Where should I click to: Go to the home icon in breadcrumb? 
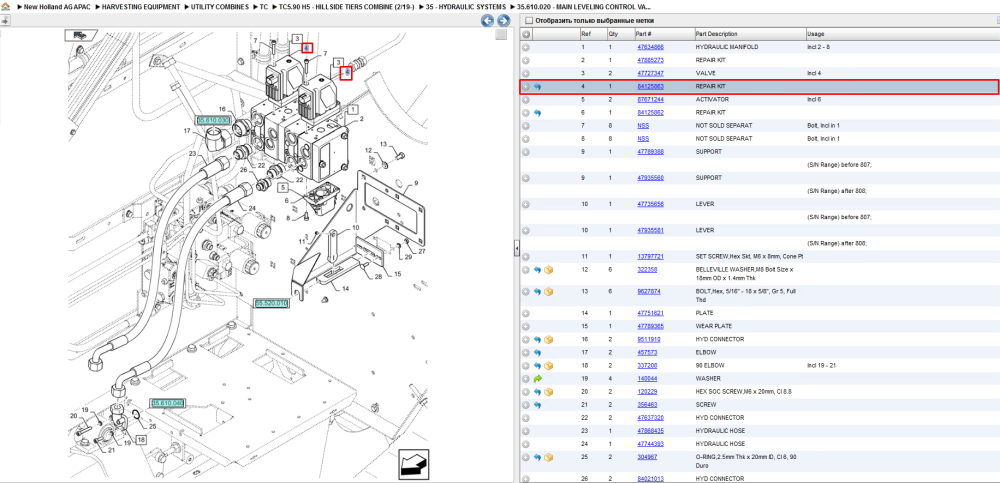[x=5, y=6]
